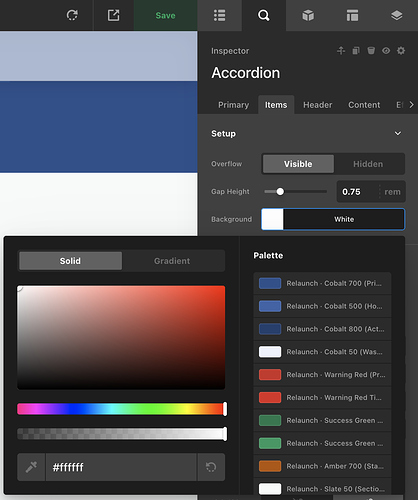Click the Save button
The width and height of the screenshot is (418, 500).
(165, 15)
